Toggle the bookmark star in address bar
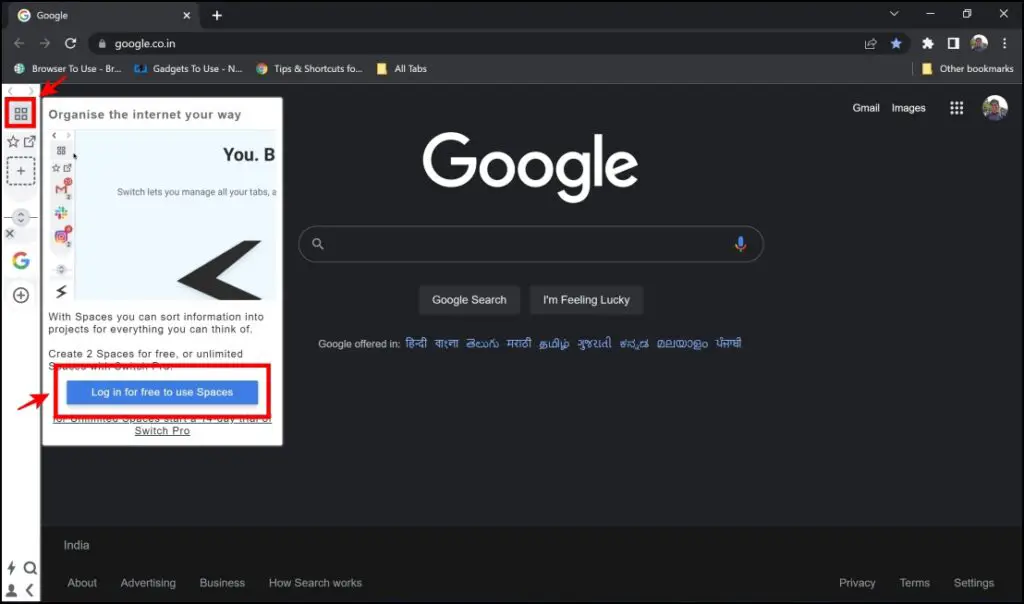The width and height of the screenshot is (1024, 604). pos(897,43)
